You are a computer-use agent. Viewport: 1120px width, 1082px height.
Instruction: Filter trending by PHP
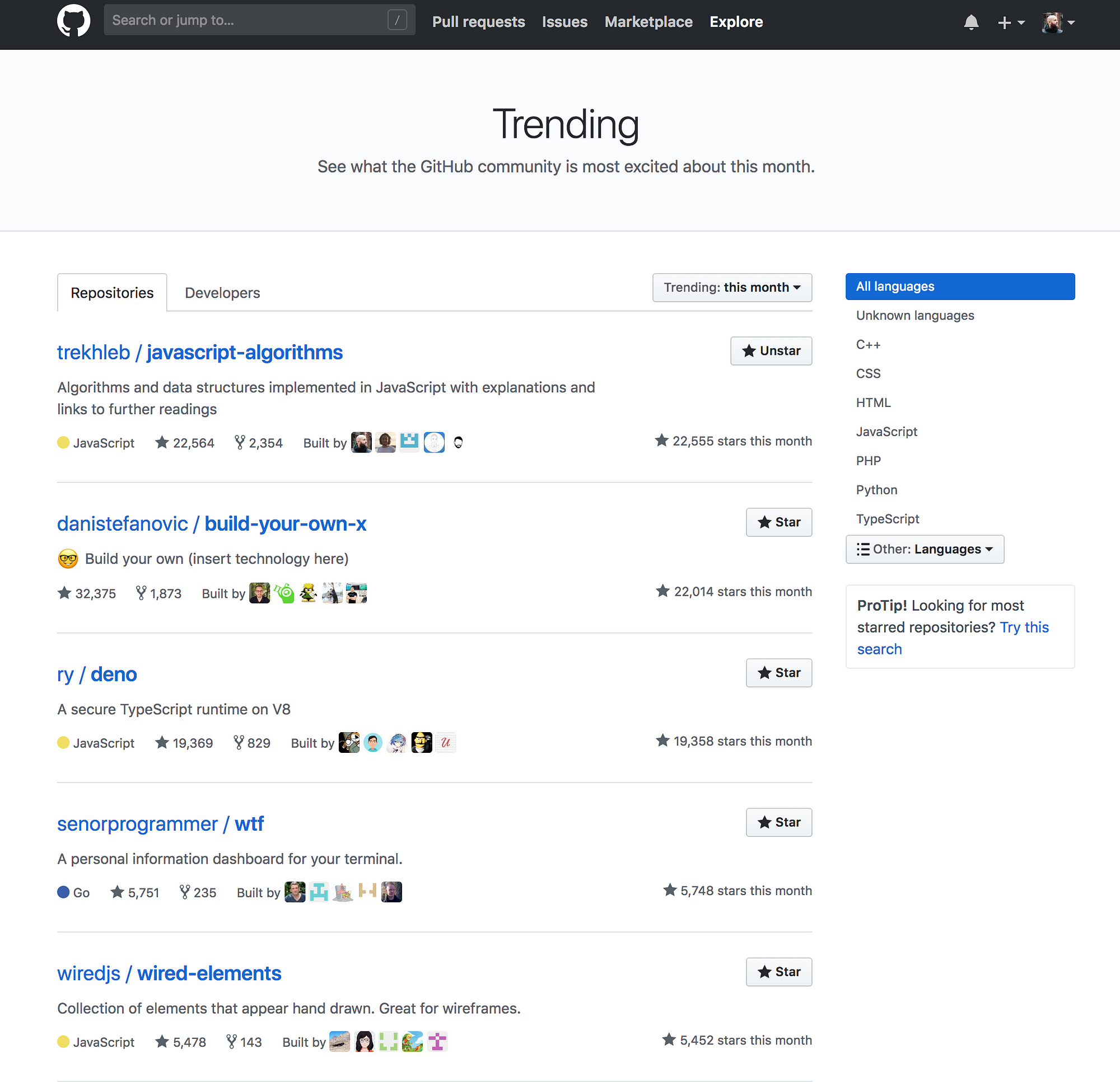tap(868, 461)
